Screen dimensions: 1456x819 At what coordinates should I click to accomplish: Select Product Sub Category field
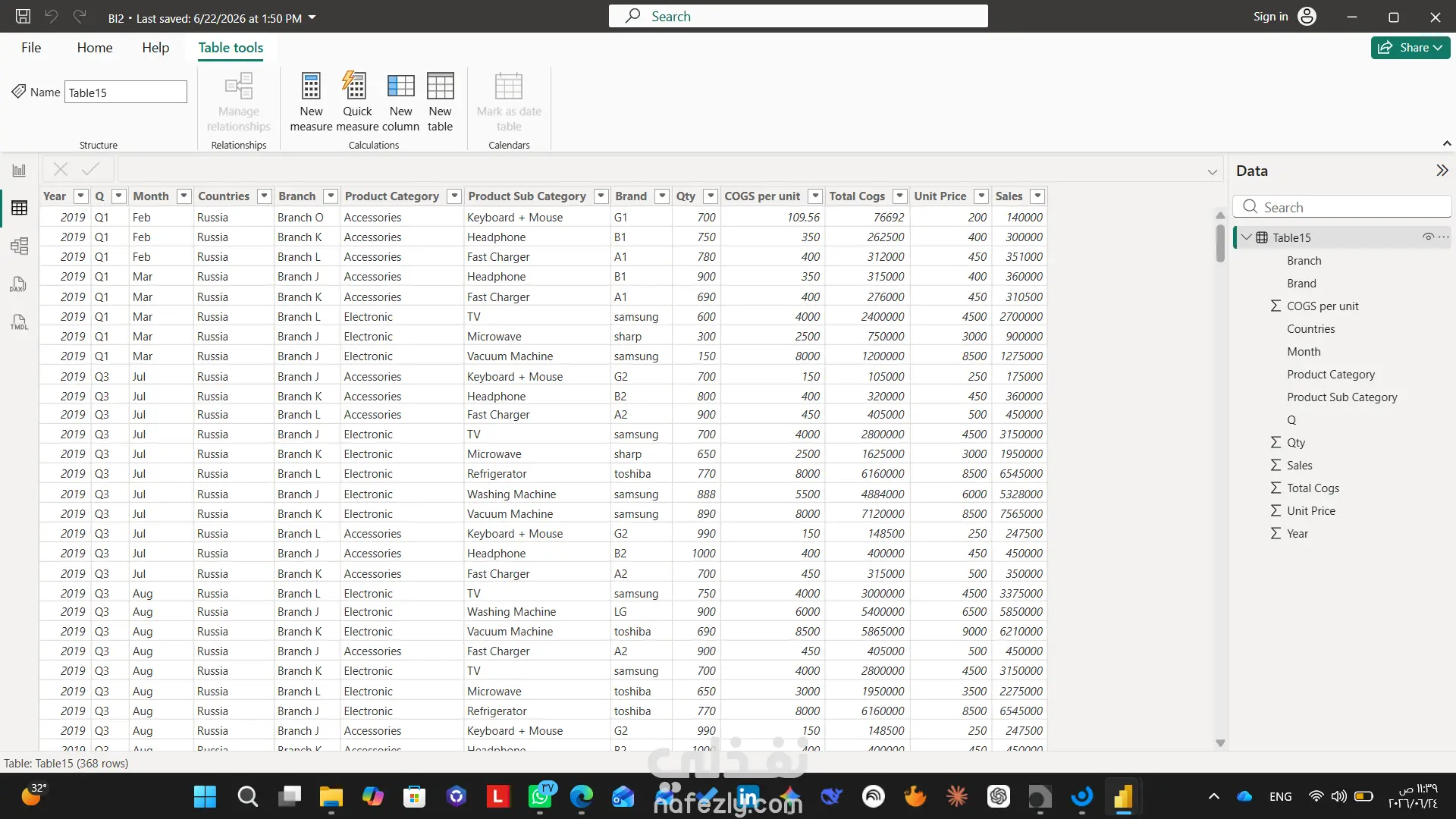click(1341, 397)
